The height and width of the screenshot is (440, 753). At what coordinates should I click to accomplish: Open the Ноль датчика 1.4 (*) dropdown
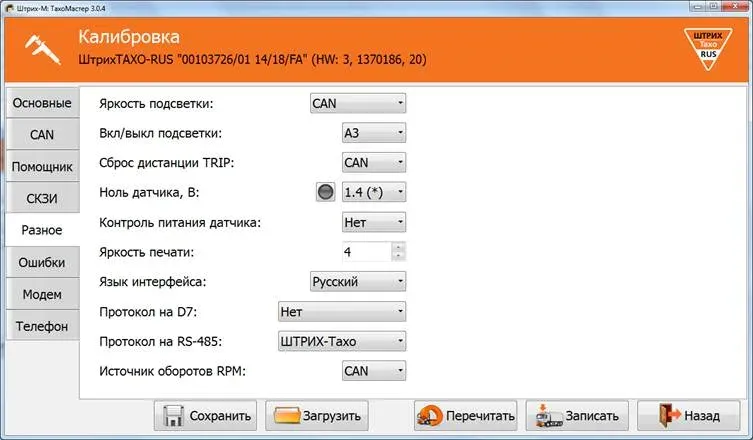tap(374, 192)
